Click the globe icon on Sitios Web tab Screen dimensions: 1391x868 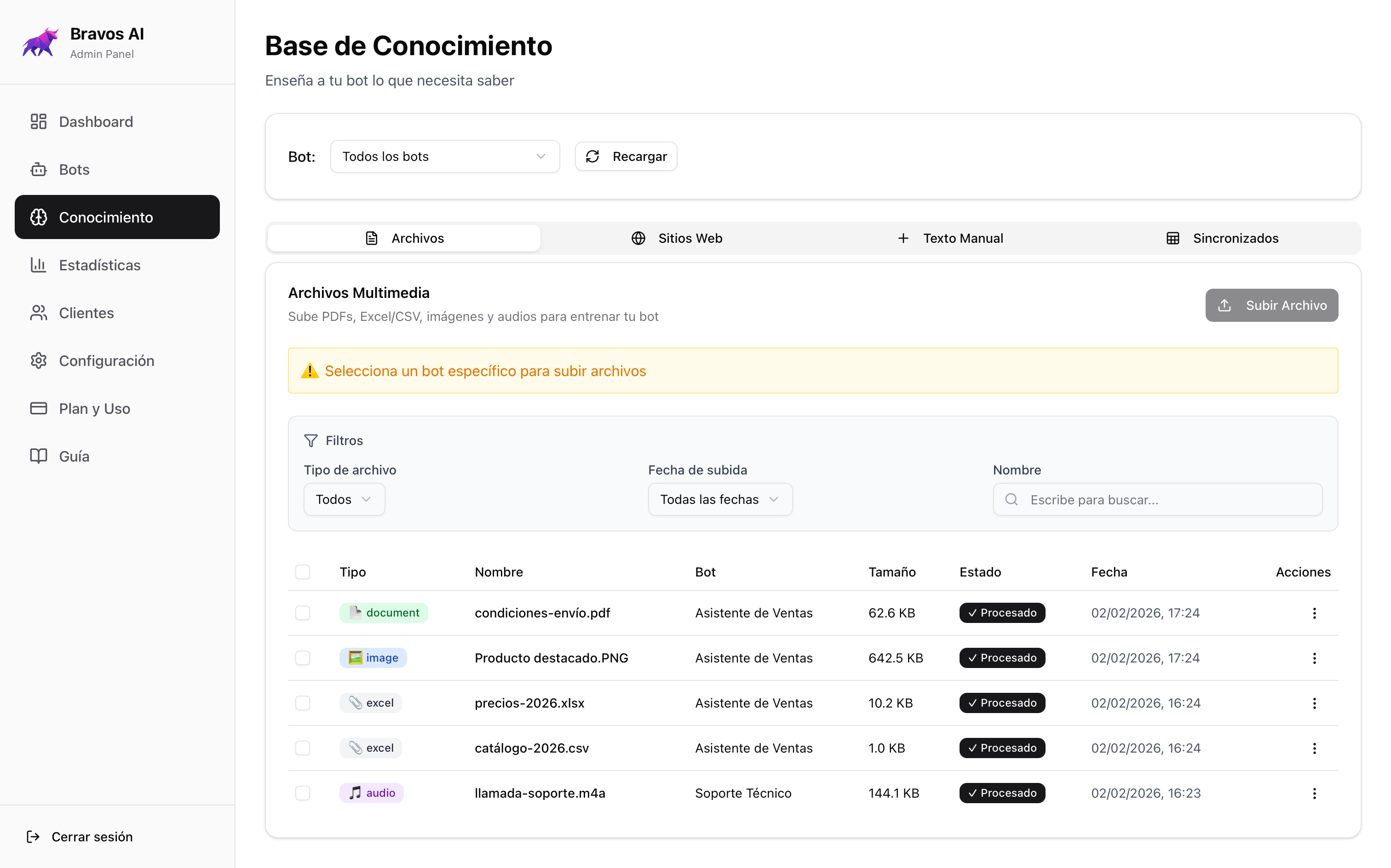[638, 238]
